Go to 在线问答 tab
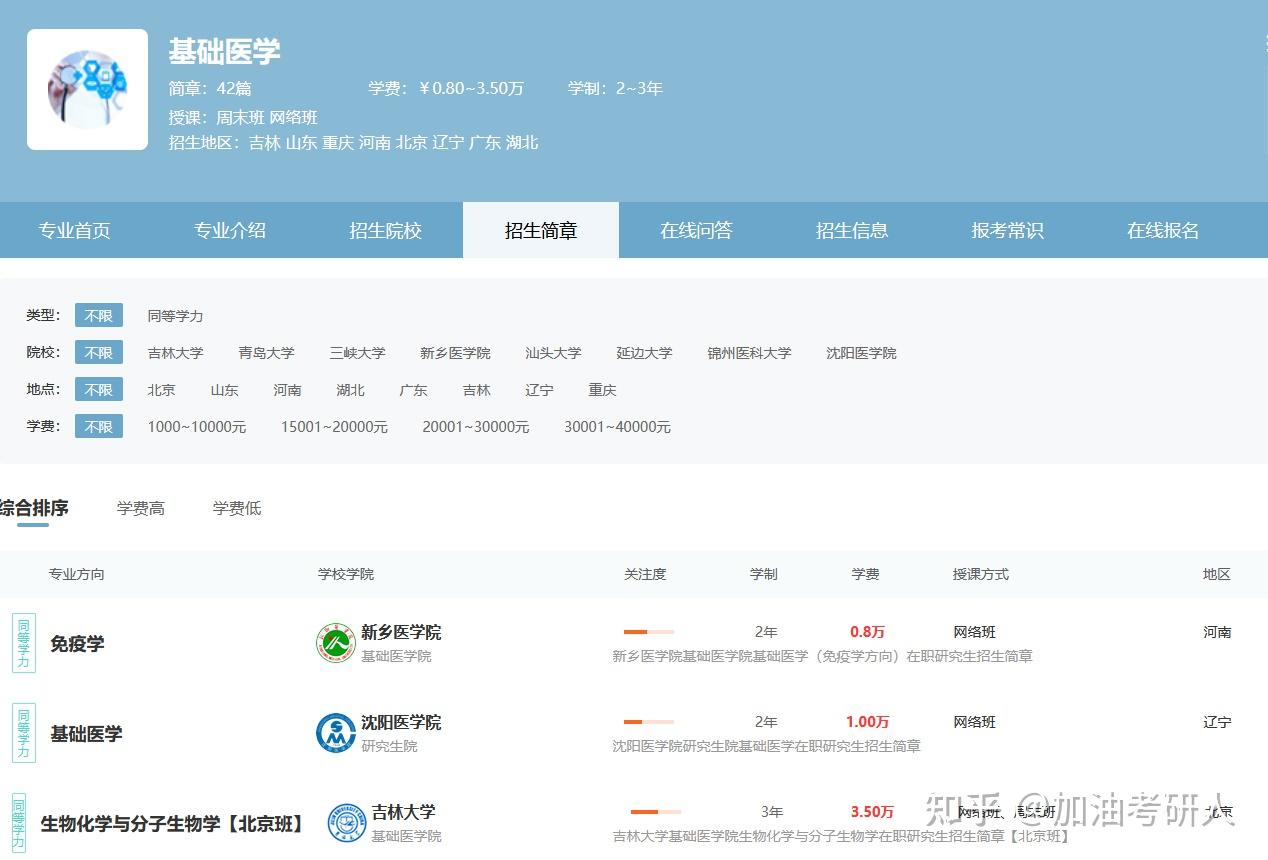 coord(697,230)
